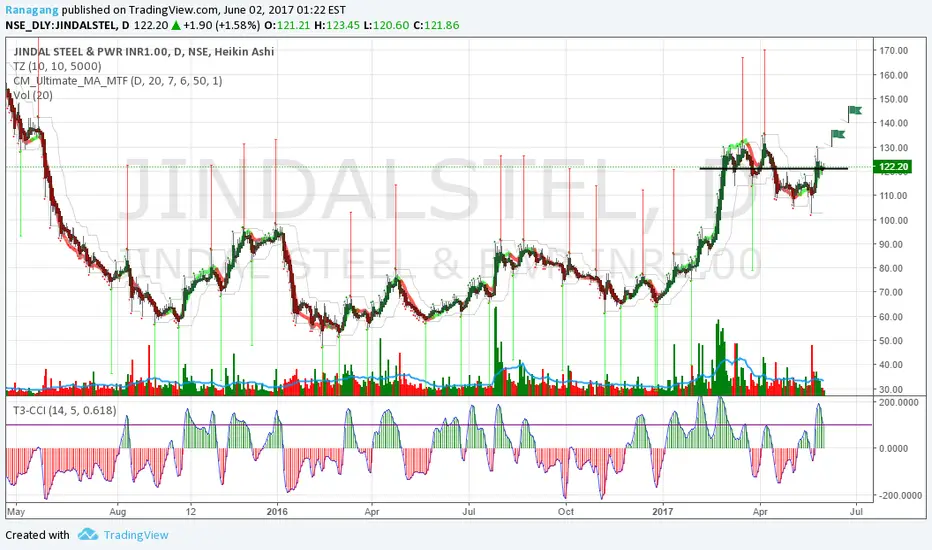Click the lower green target flag
Image resolution: width=932 pixels, height=550 pixels.
pos(837,136)
